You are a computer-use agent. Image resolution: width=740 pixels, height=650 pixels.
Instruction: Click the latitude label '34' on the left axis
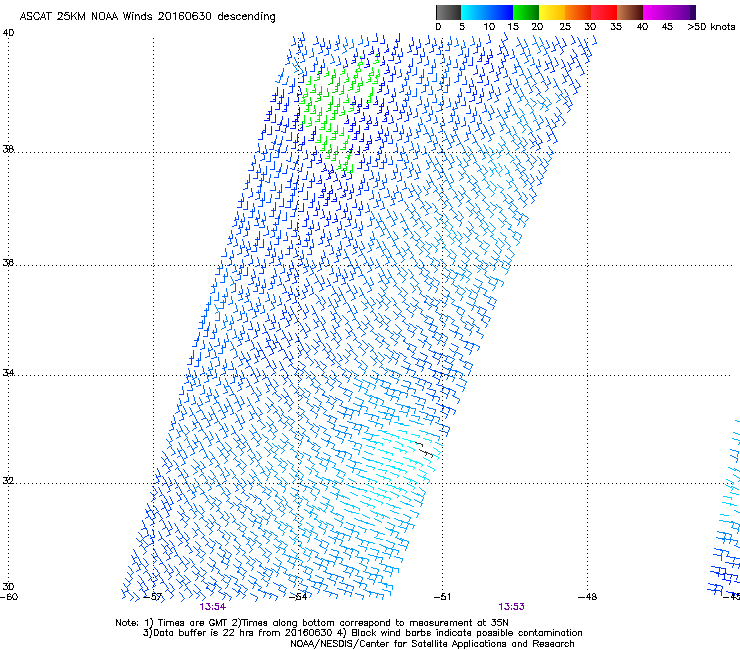click(x=8, y=372)
